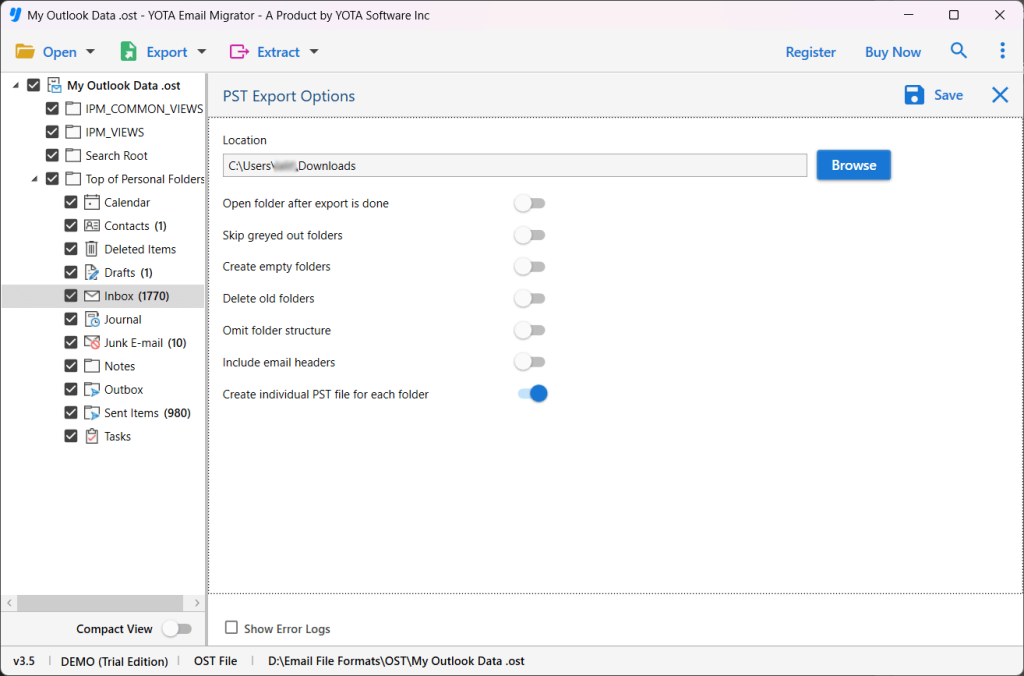1024x676 pixels.
Task: Click the Calendar folder icon
Action: (92, 202)
